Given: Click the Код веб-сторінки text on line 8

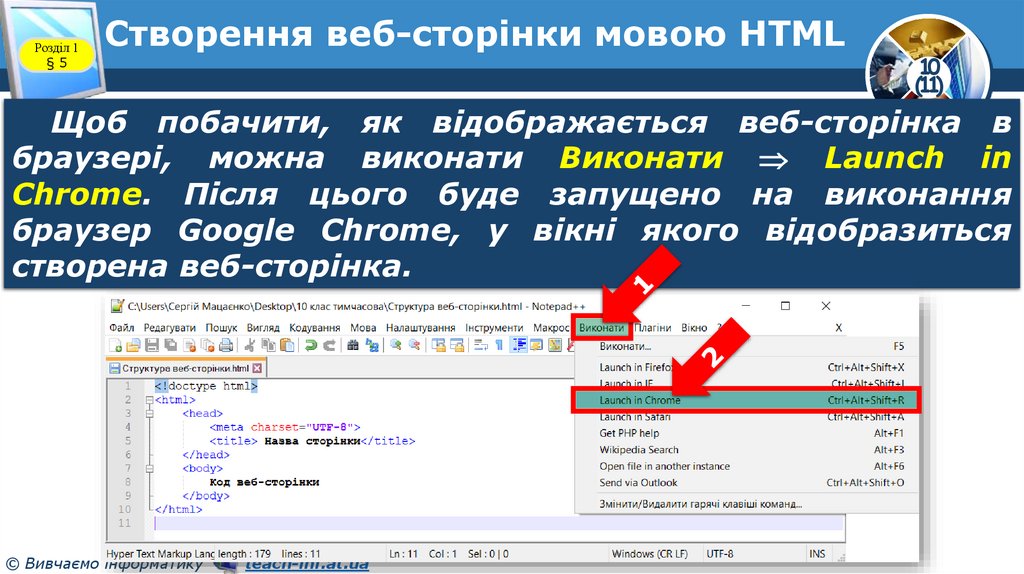Looking at the screenshot, I should pyautogui.click(x=264, y=482).
